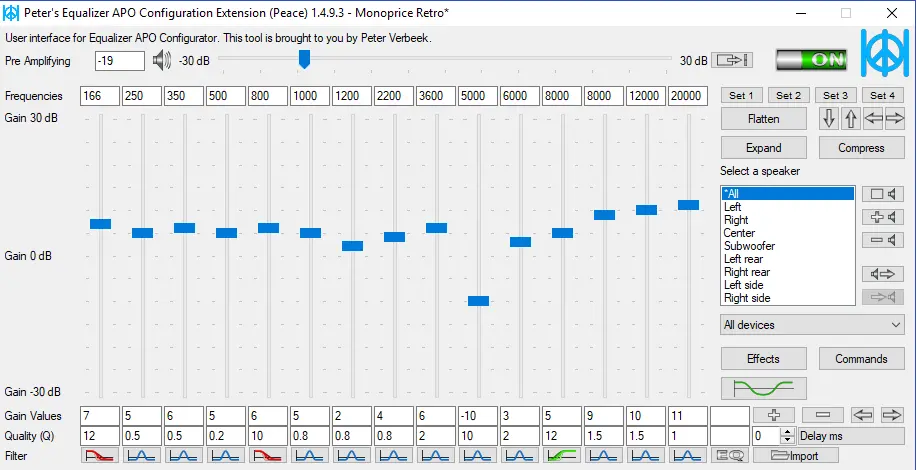The image size is (917, 470).
Task: Select Subwoofer in the speaker list
Action: click(x=749, y=246)
